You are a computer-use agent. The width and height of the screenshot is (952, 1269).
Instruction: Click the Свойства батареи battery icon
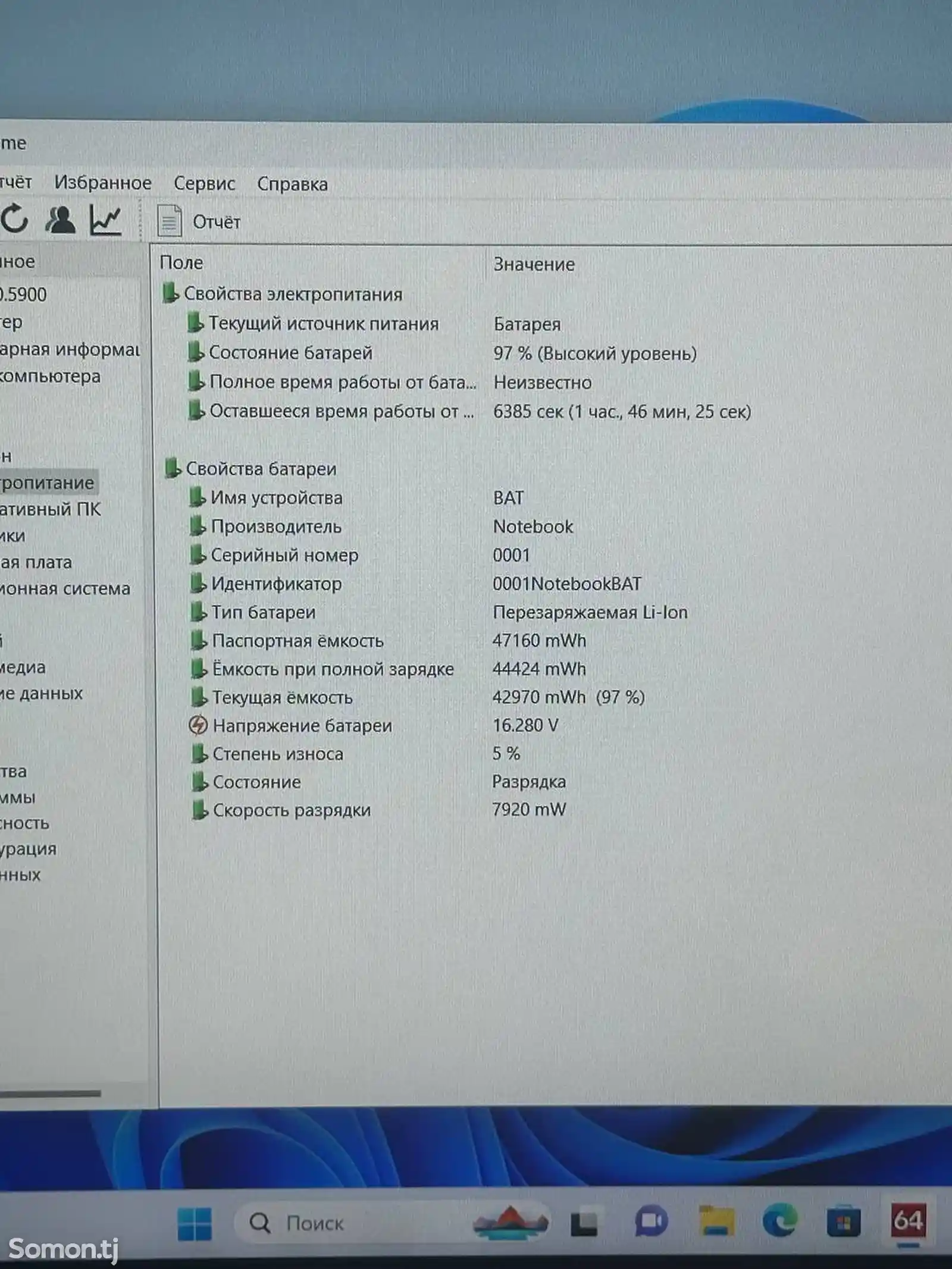coord(173,468)
